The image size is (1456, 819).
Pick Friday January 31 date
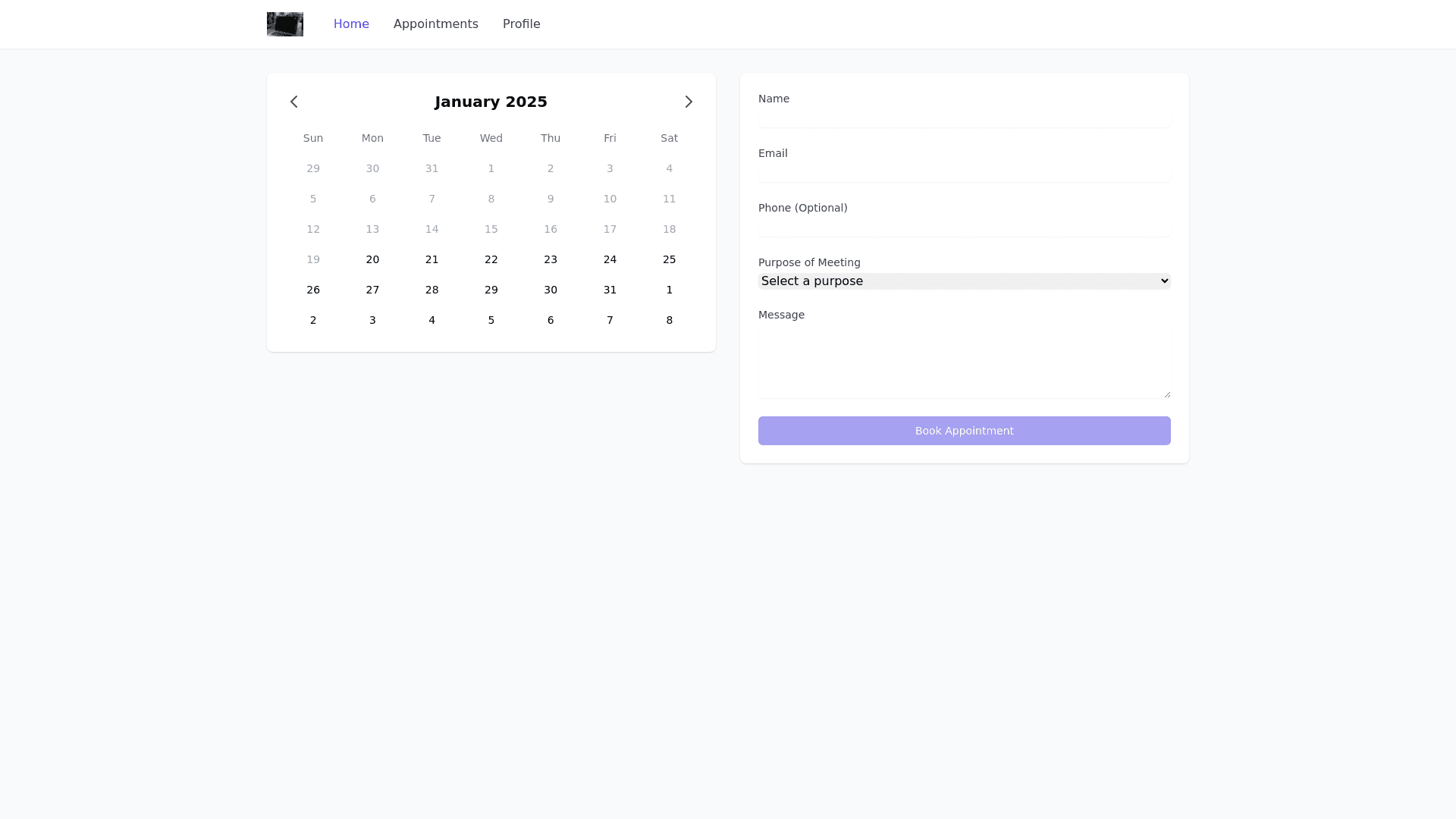(610, 290)
